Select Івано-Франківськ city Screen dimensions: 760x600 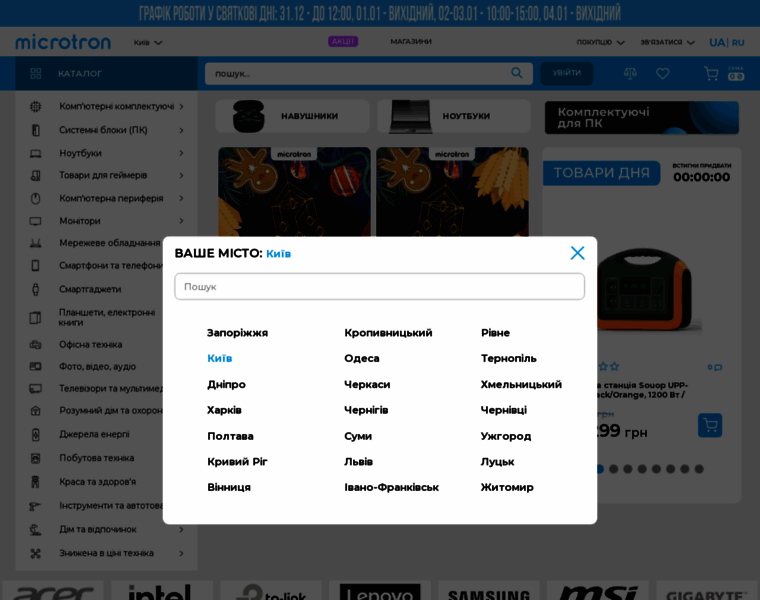[392, 487]
